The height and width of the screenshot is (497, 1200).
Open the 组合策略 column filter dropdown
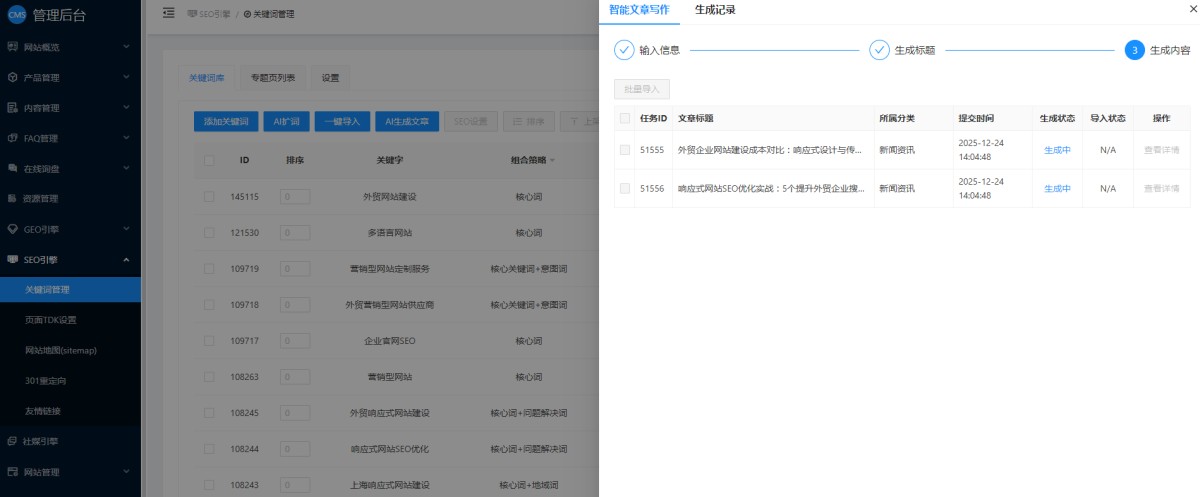(x=551, y=160)
